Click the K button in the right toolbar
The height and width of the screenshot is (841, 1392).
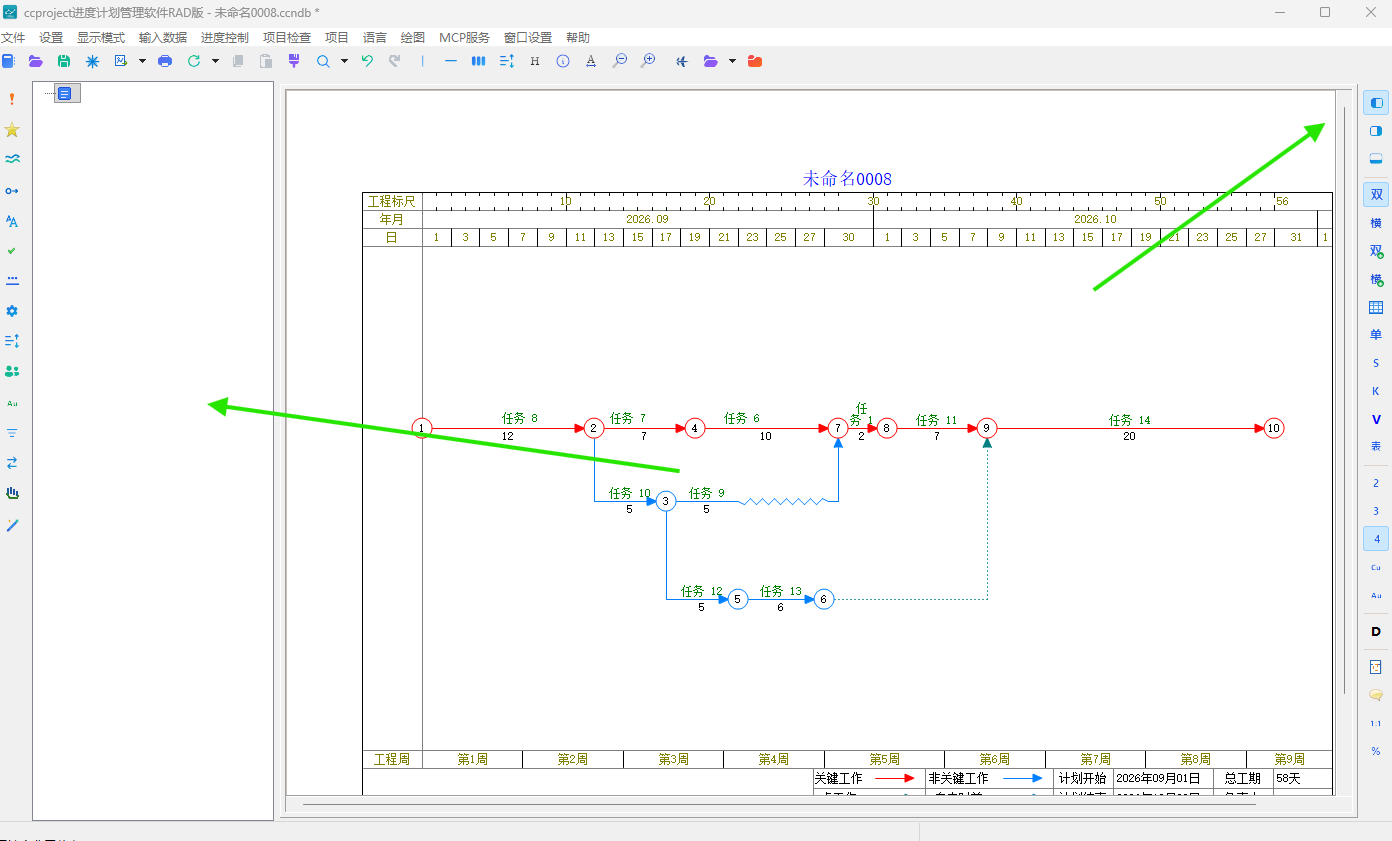click(x=1376, y=391)
